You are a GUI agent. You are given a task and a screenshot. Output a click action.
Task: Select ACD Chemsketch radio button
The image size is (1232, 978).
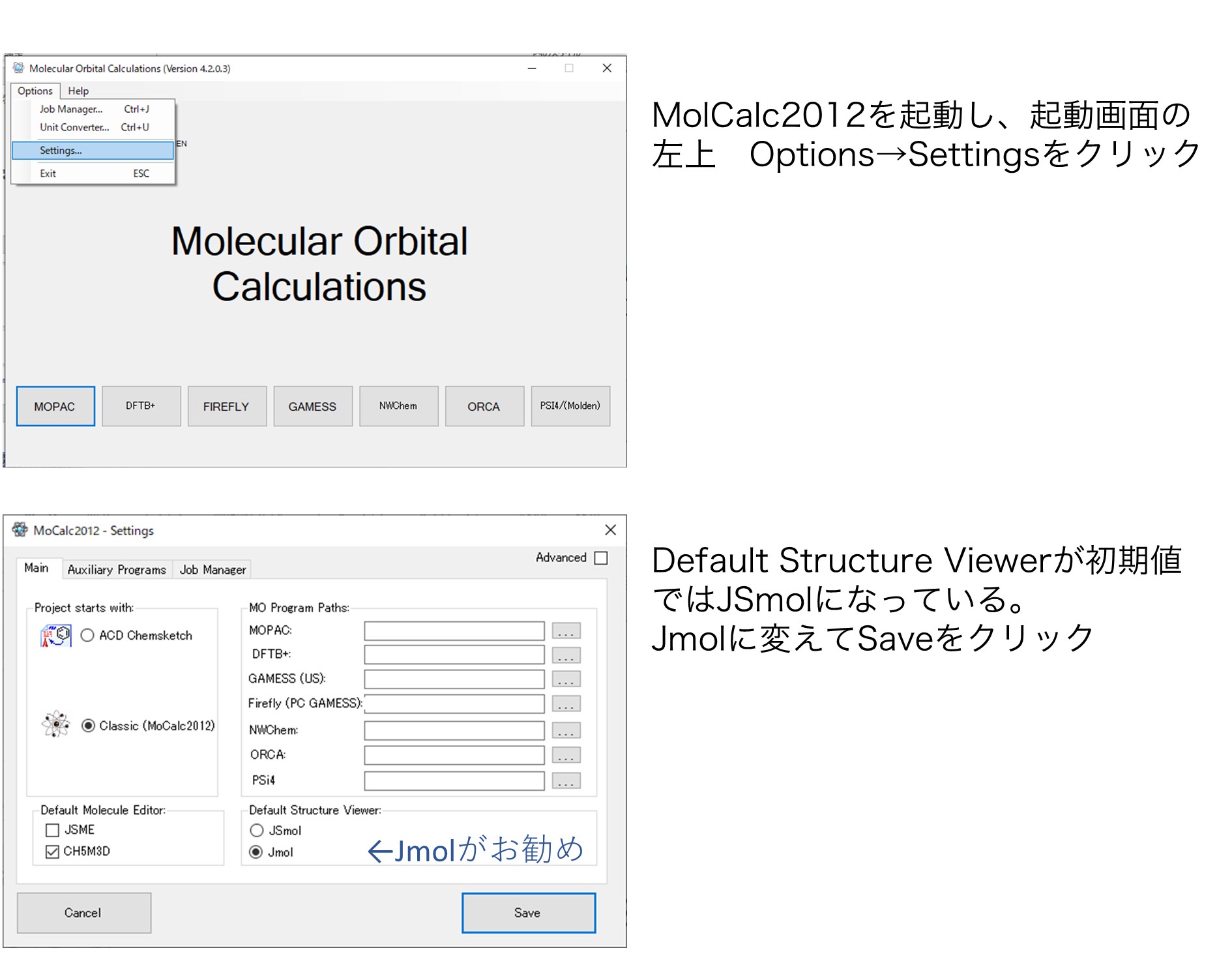click(x=87, y=635)
